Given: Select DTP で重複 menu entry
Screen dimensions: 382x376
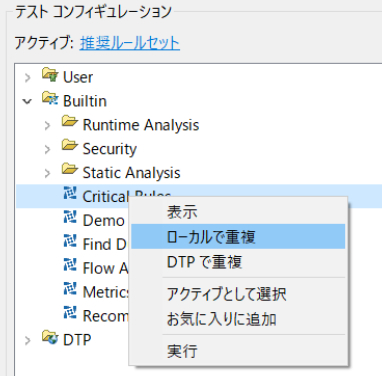Looking at the screenshot, I should (x=238, y=262).
